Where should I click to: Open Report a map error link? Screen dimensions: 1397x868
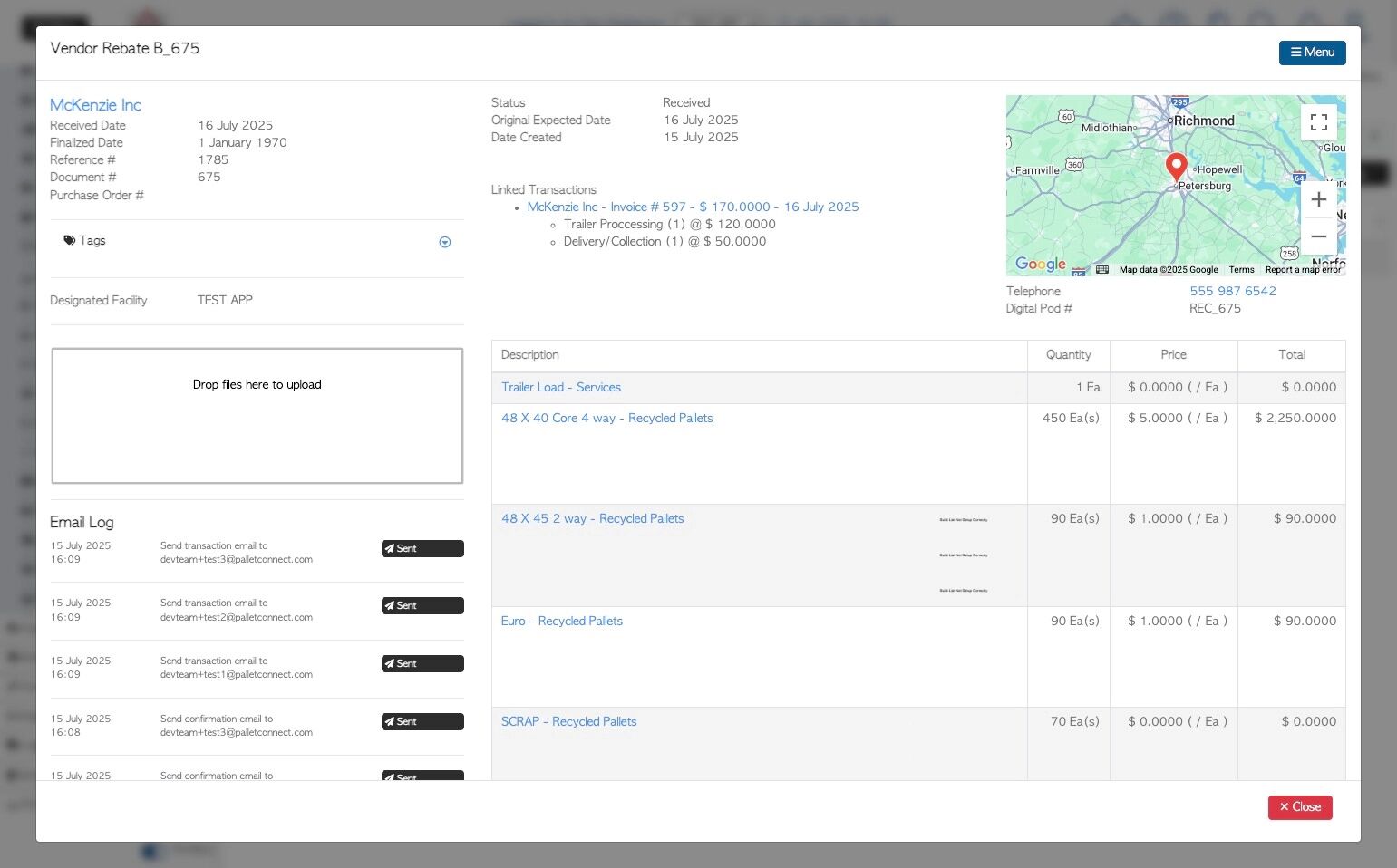pyautogui.click(x=1303, y=269)
